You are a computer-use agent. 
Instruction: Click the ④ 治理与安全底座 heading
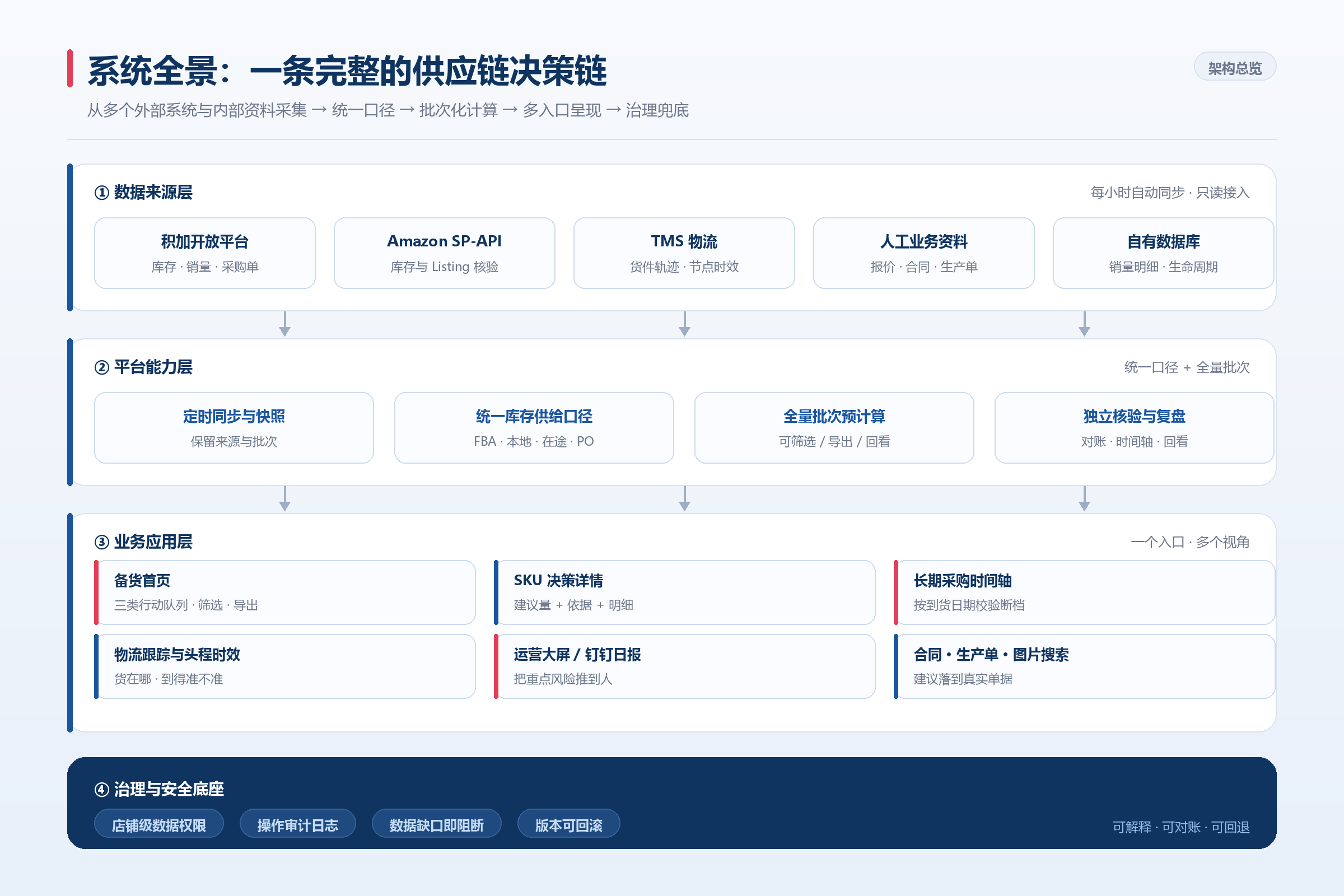[x=159, y=789]
